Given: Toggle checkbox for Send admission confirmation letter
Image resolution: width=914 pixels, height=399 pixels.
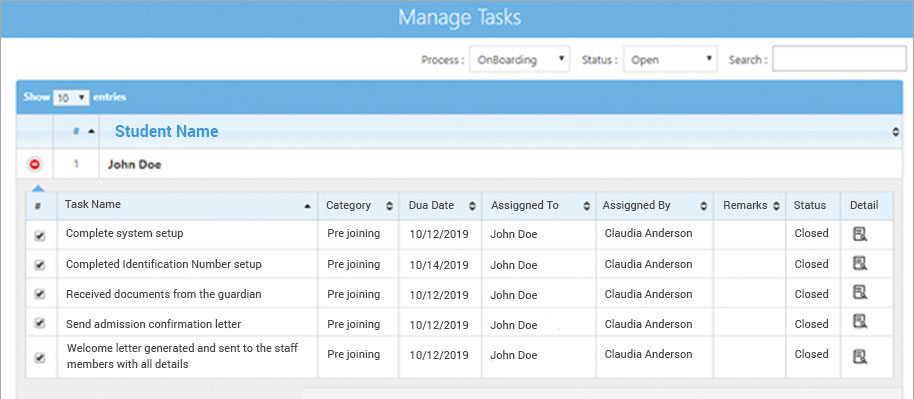Looking at the screenshot, I should [40, 323].
